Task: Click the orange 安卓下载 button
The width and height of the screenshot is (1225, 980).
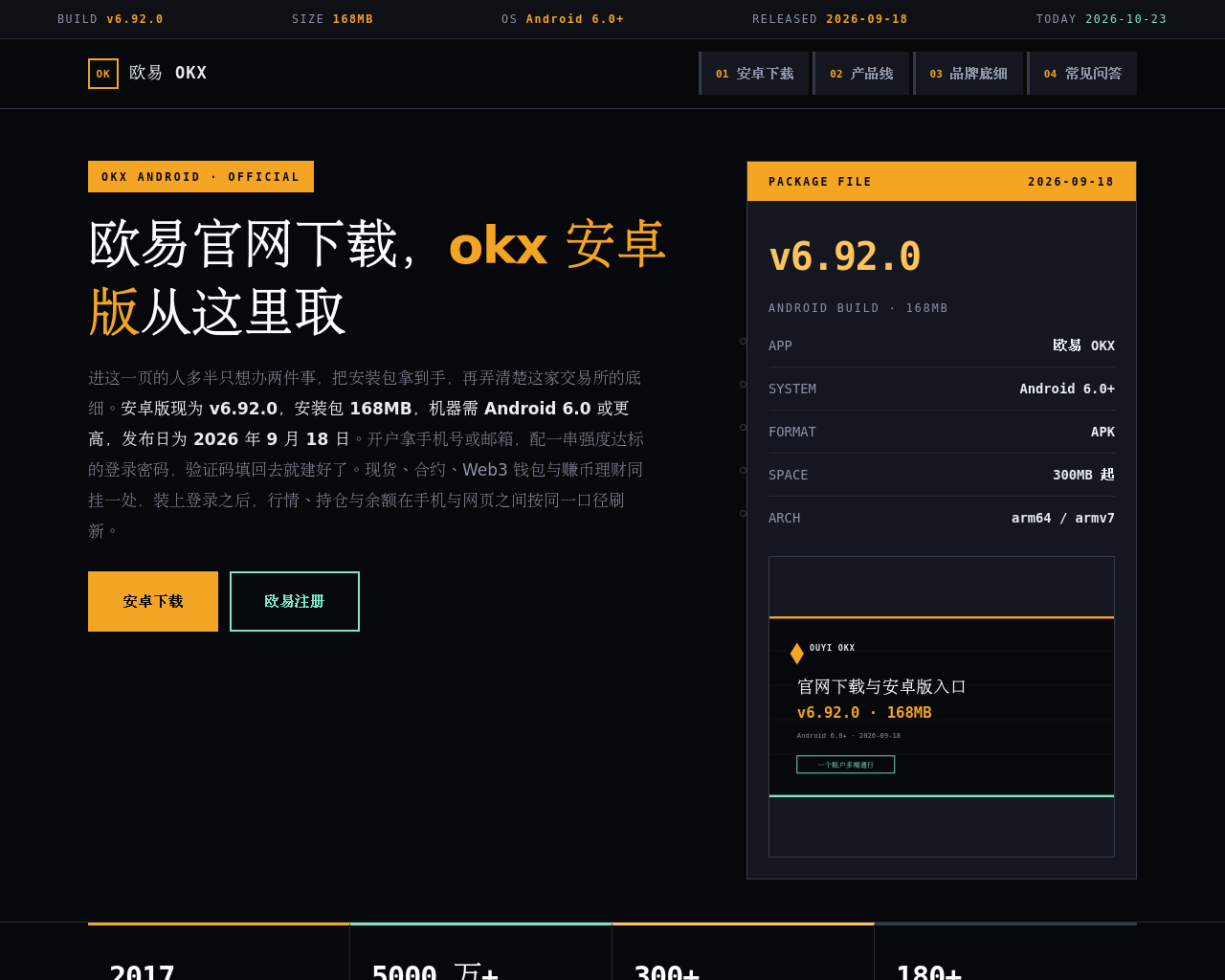Action: (x=153, y=601)
